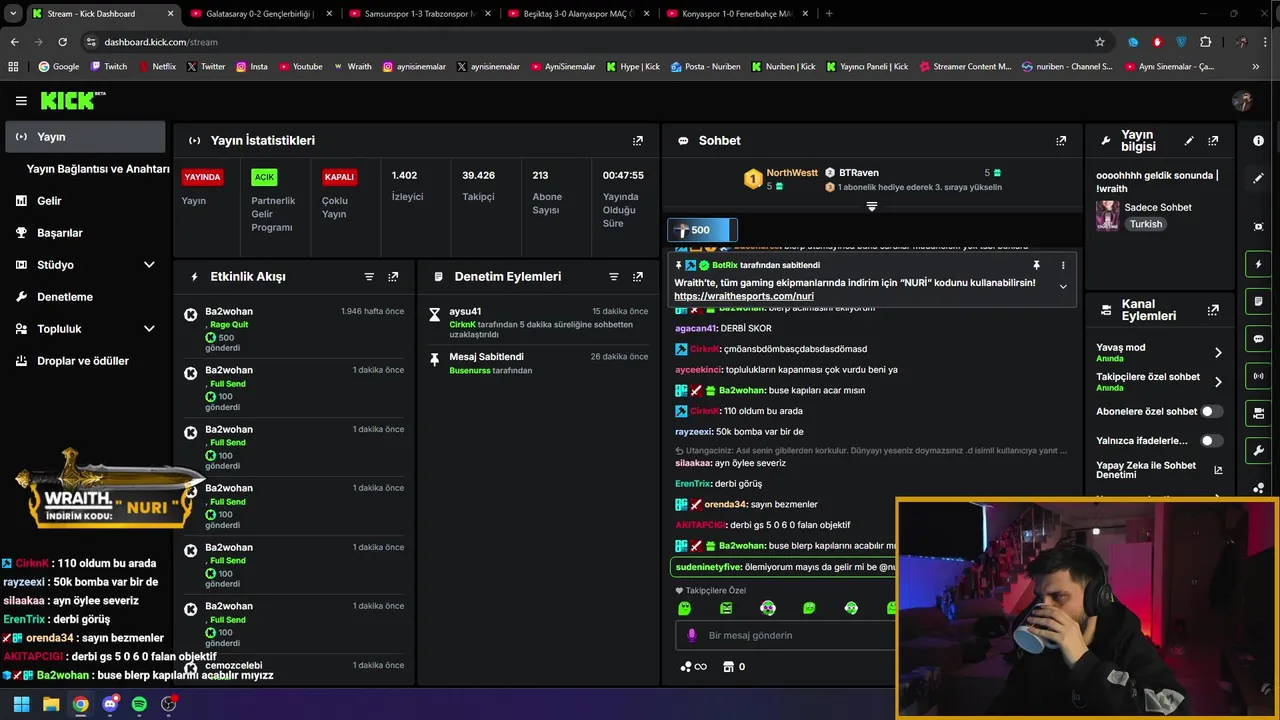Edit stream info with pencil in Yayın bilgisi

1189,141
